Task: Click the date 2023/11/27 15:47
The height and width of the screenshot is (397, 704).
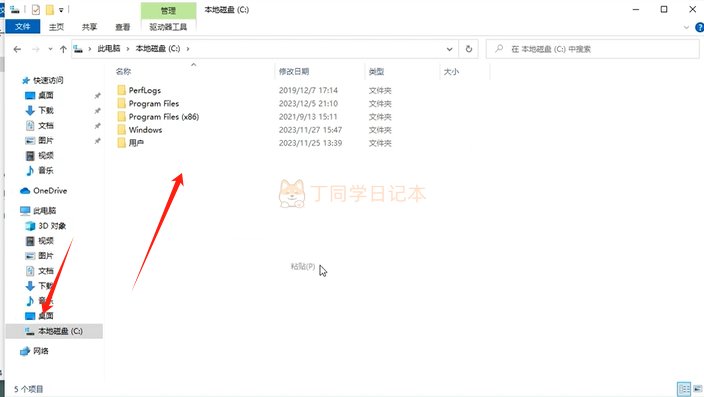Action: [x=310, y=130]
